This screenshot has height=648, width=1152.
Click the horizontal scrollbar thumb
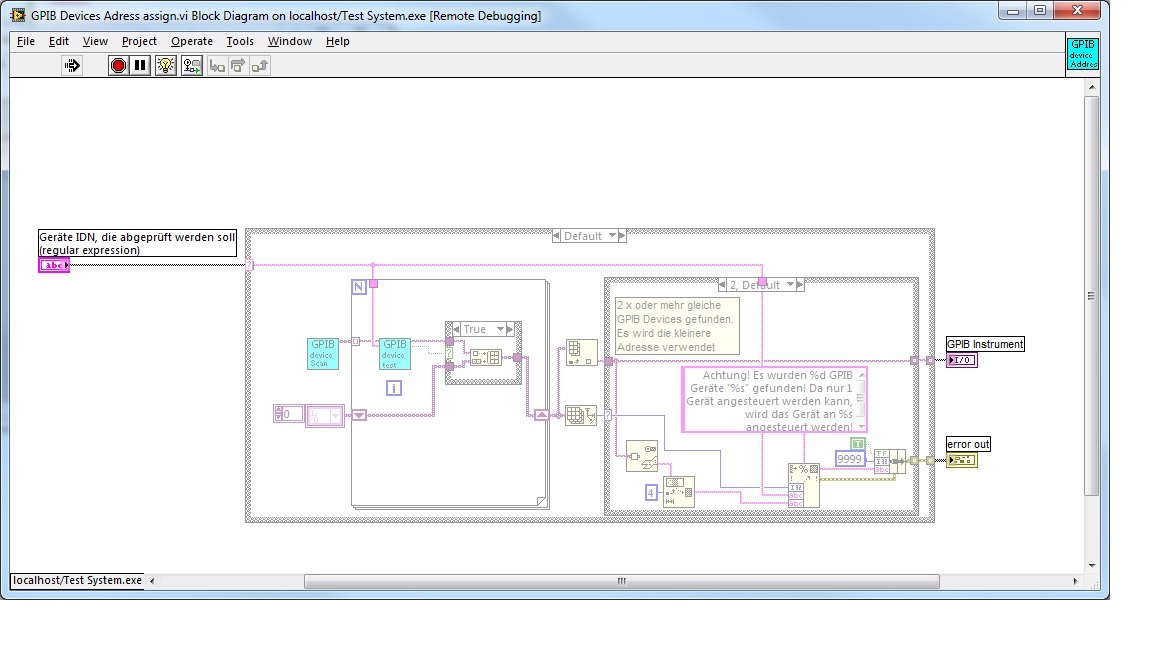[x=620, y=581]
